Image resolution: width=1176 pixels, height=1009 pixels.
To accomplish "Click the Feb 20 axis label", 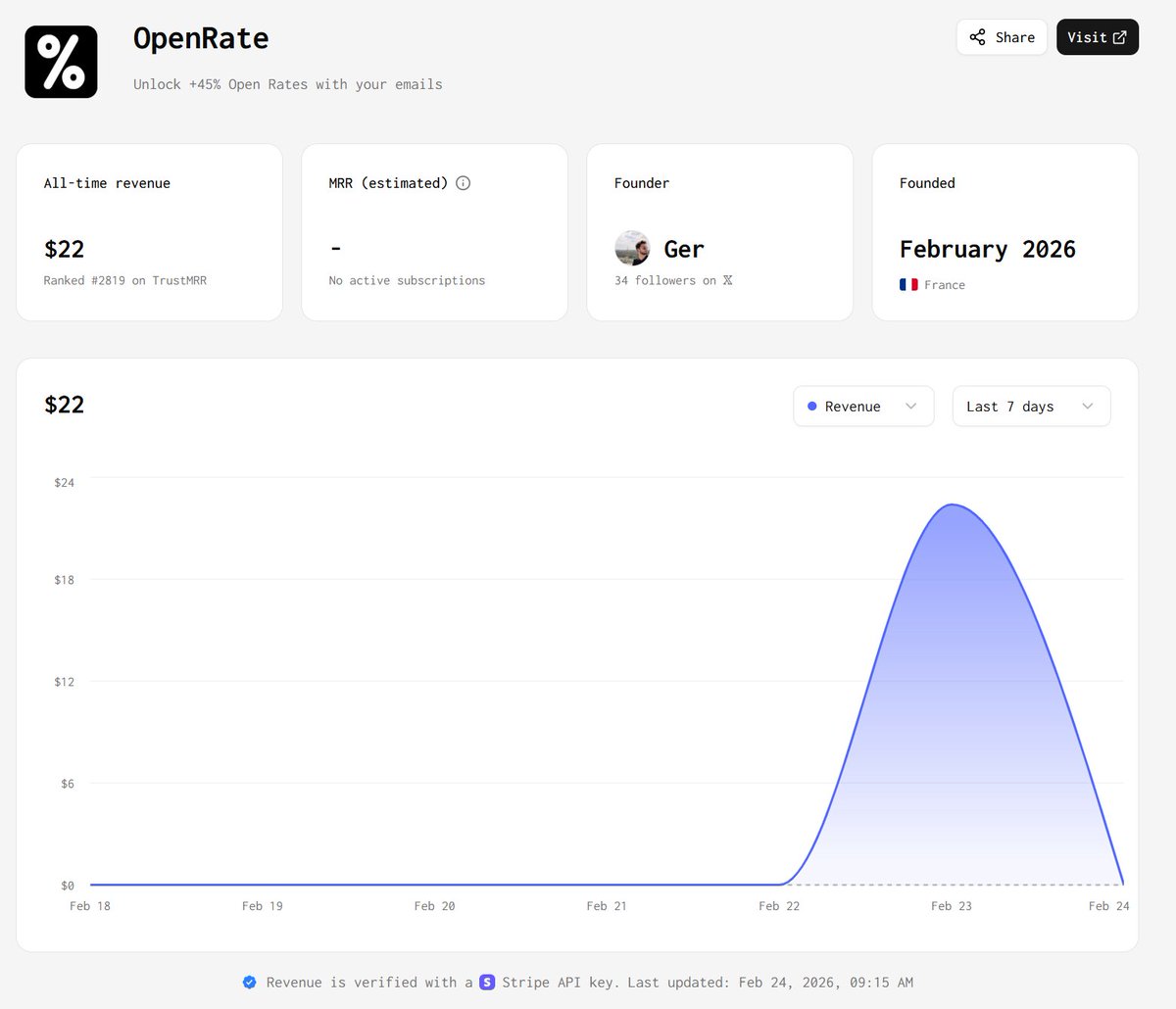I will pos(434,906).
